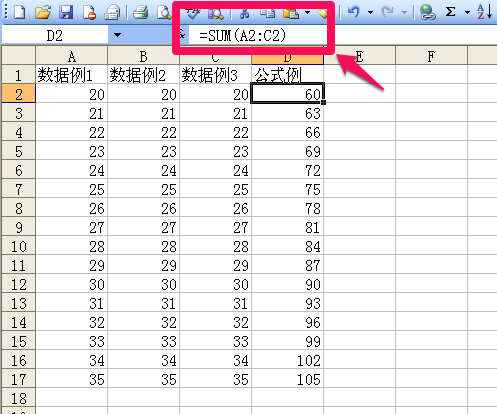Select cell D13 containing 93
497x414 pixels.
point(287,303)
